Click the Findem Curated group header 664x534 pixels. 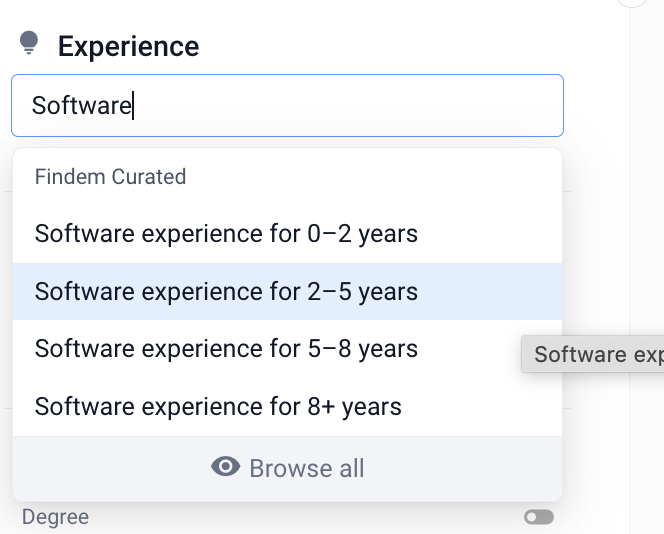(x=110, y=177)
